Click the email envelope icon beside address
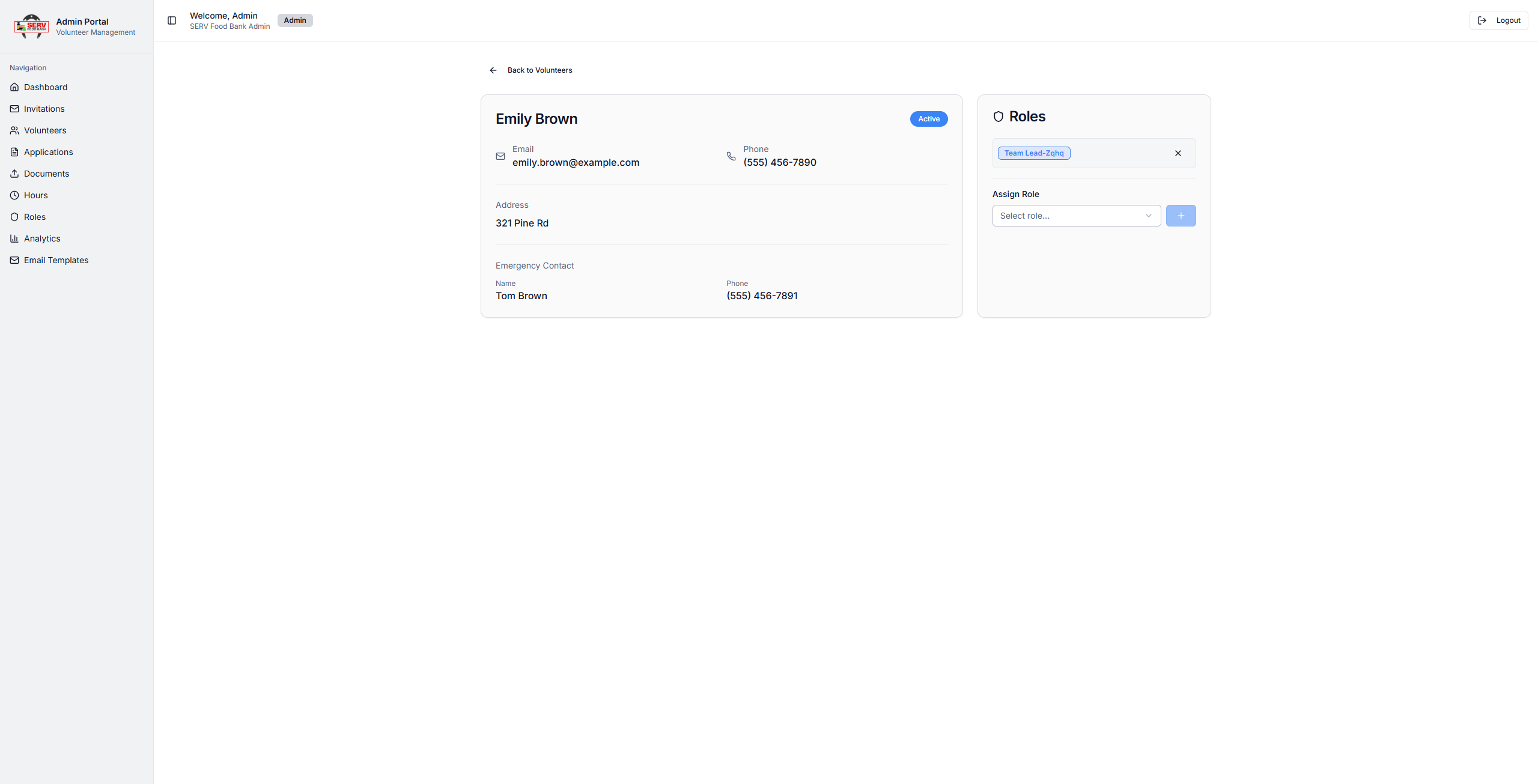The image size is (1538, 784). tap(500, 156)
